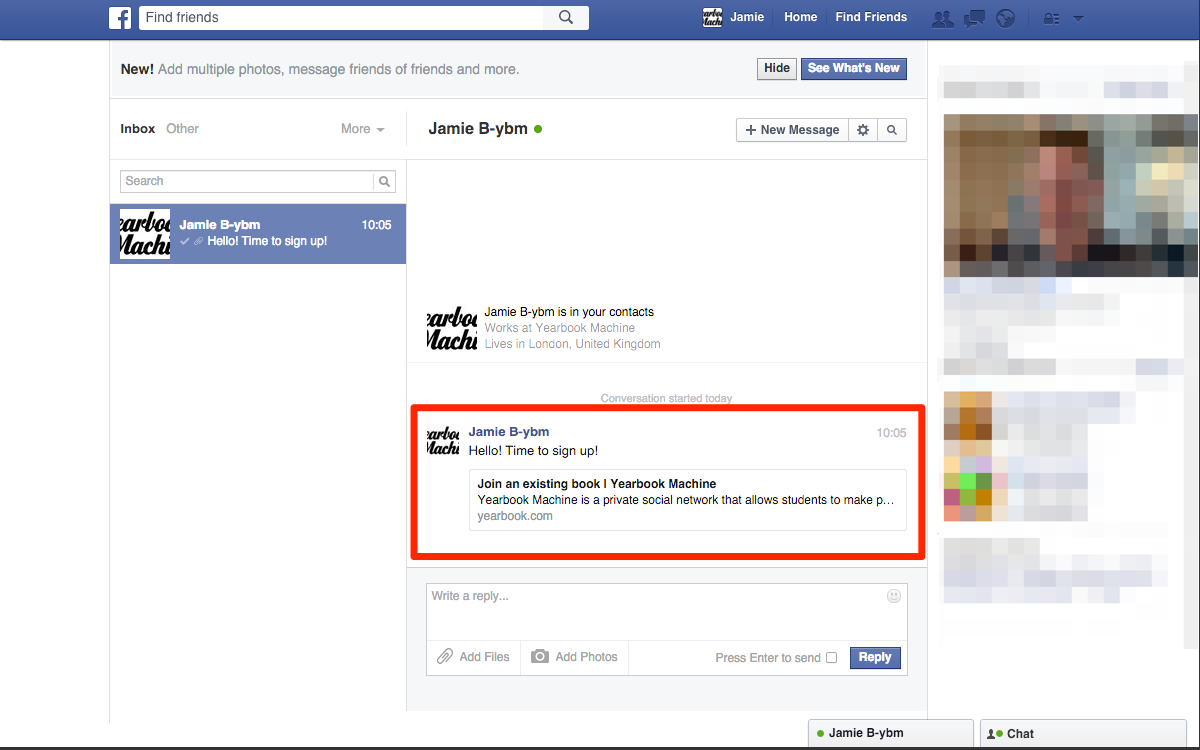
Task: Click message sender name Jamie B-ybm
Action: tap(509, 432)
